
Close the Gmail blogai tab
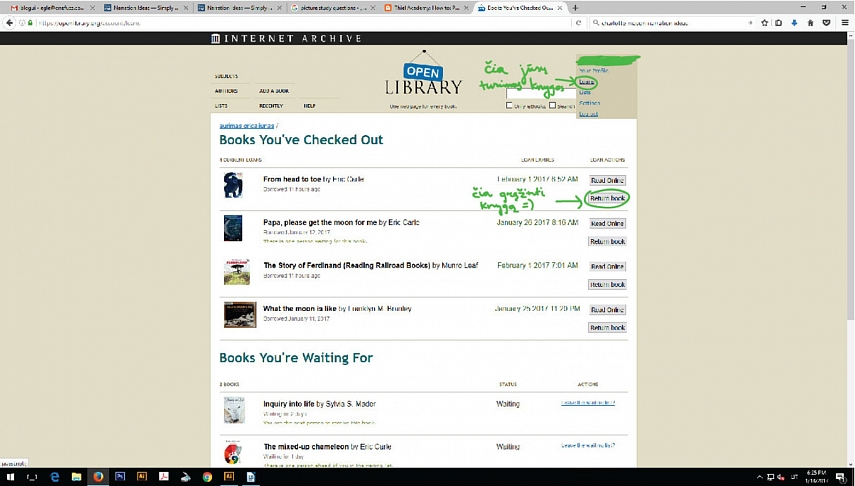(92, 8)
